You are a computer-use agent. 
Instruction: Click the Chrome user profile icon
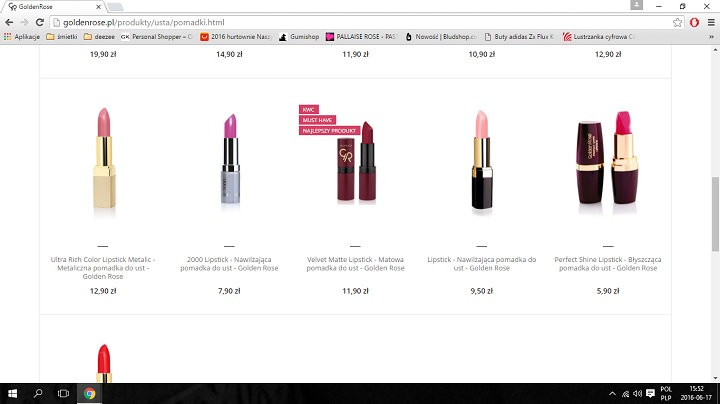[636, 5]
